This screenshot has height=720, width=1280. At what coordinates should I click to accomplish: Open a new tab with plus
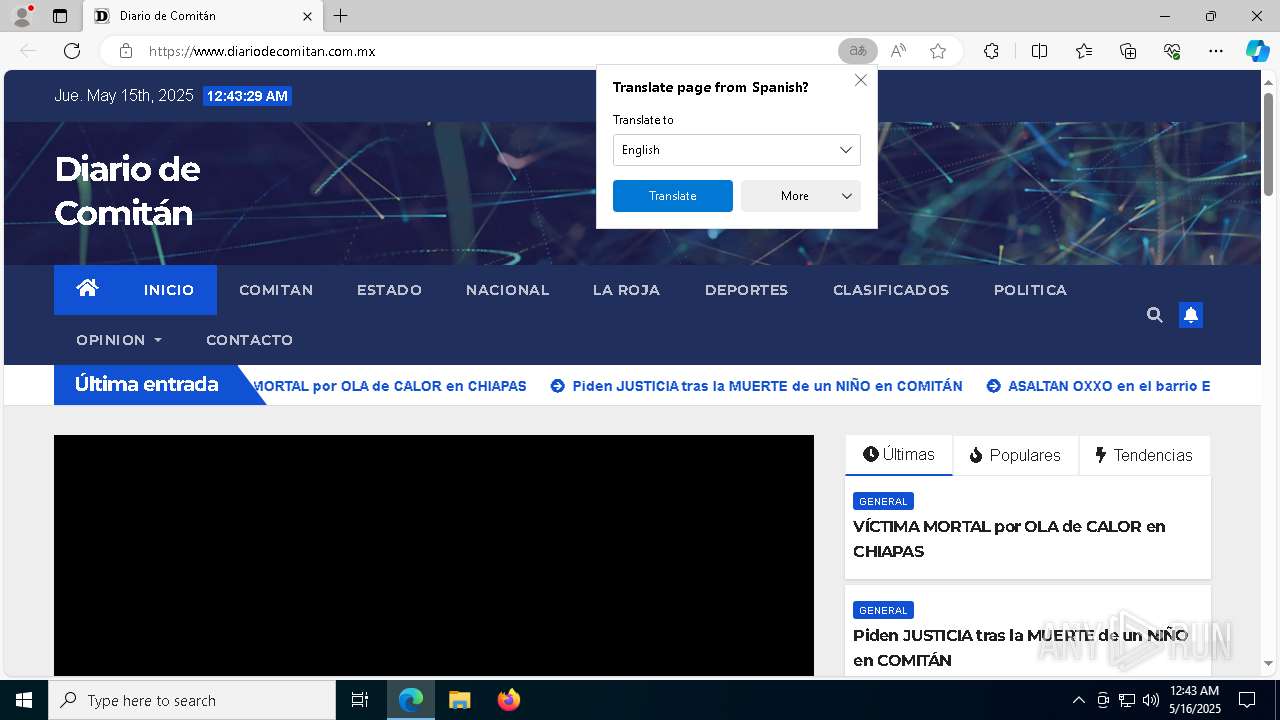[341, 16]
